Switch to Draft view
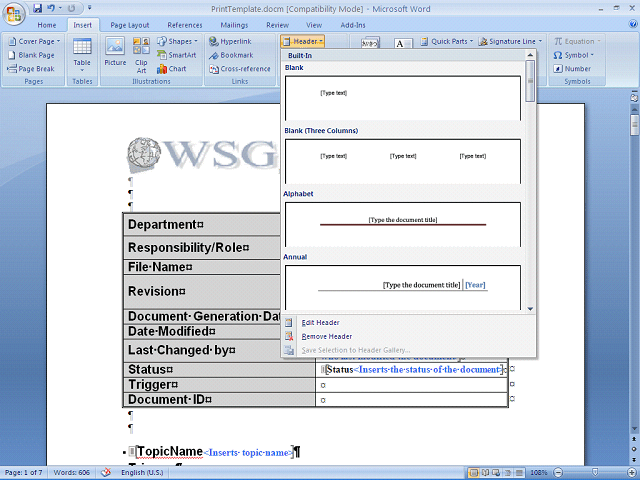The width and height of the screenshot is (640, 480). [520, 473]
